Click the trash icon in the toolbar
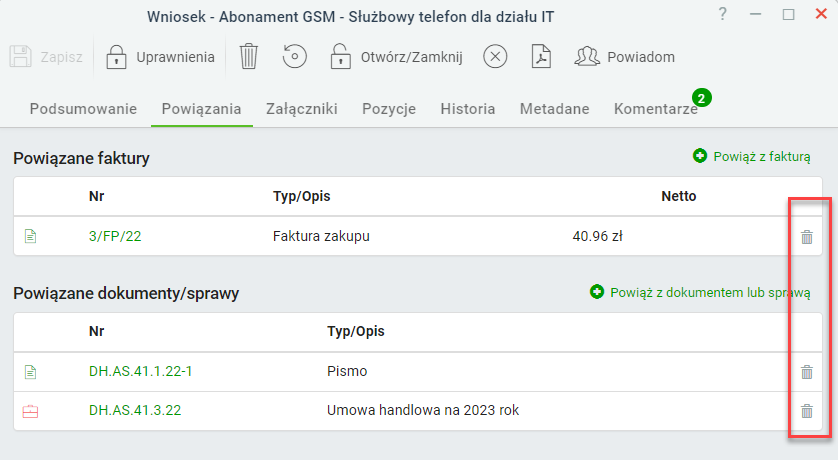The width and height of the screenshot is (838, 460). pos(249,57)
